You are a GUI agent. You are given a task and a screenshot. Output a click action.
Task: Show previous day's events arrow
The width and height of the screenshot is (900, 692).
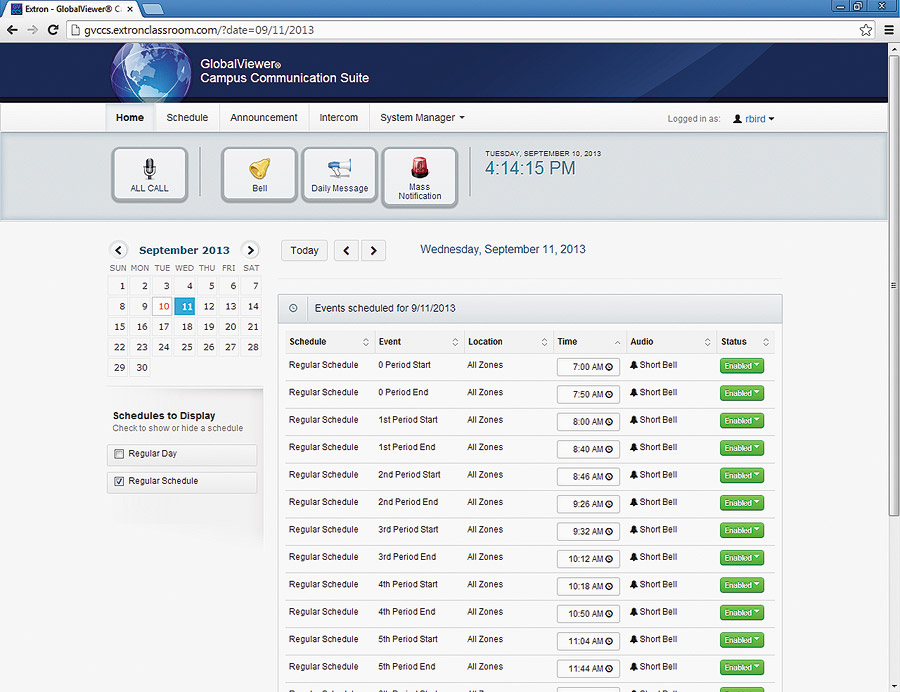click(x=346, y=250)
